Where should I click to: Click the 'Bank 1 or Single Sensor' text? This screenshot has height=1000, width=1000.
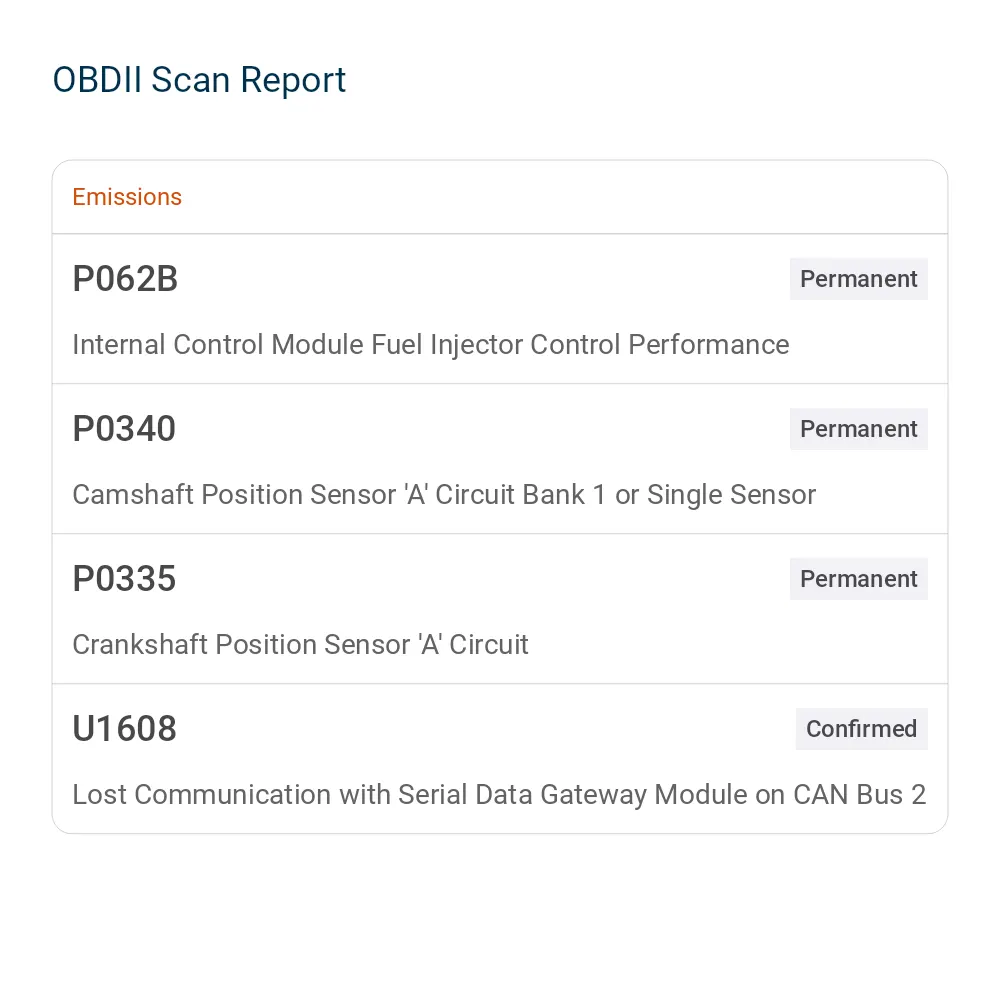[669, 494]
